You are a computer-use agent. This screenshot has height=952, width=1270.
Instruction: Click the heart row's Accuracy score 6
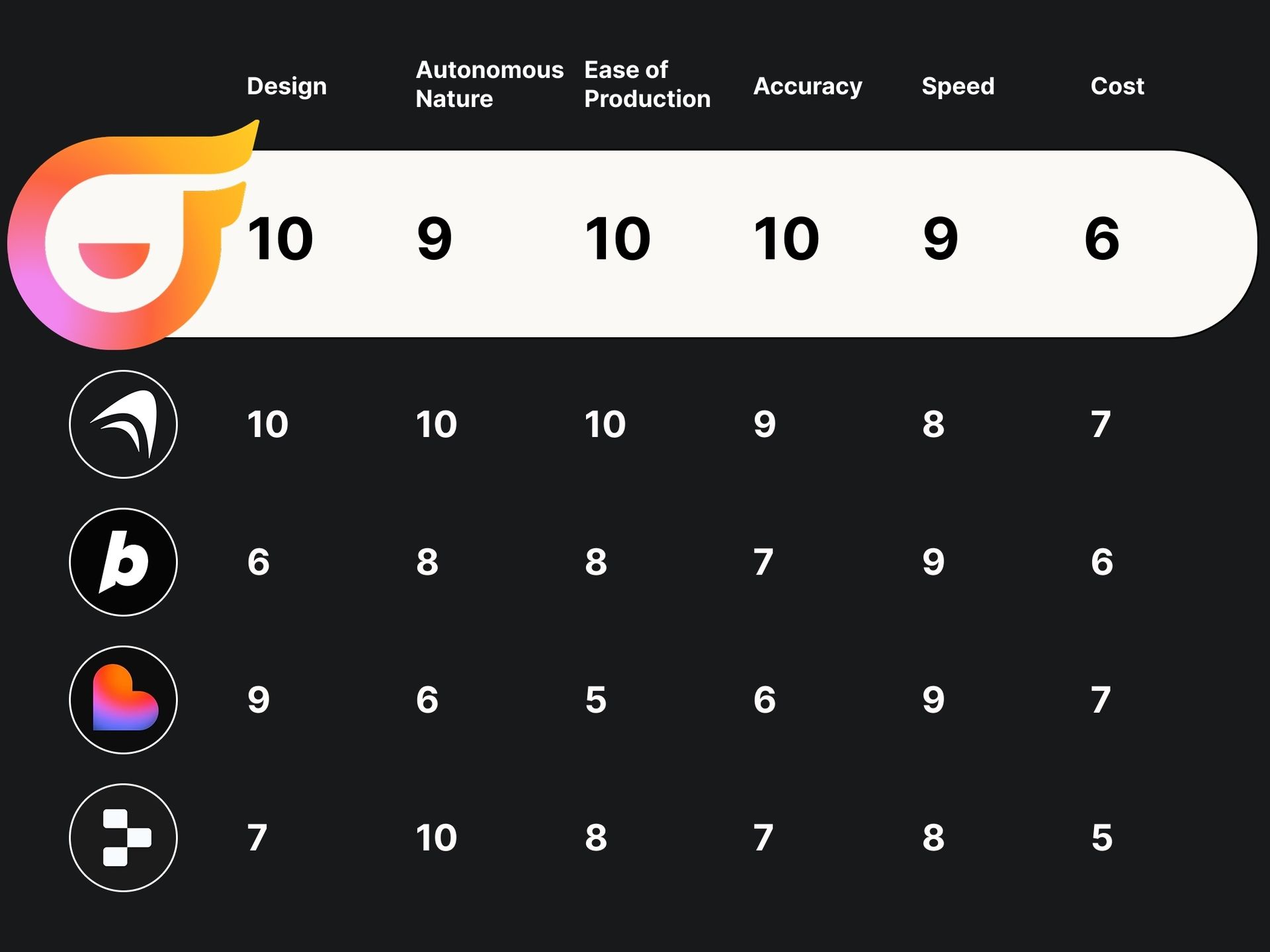[764, 699]
